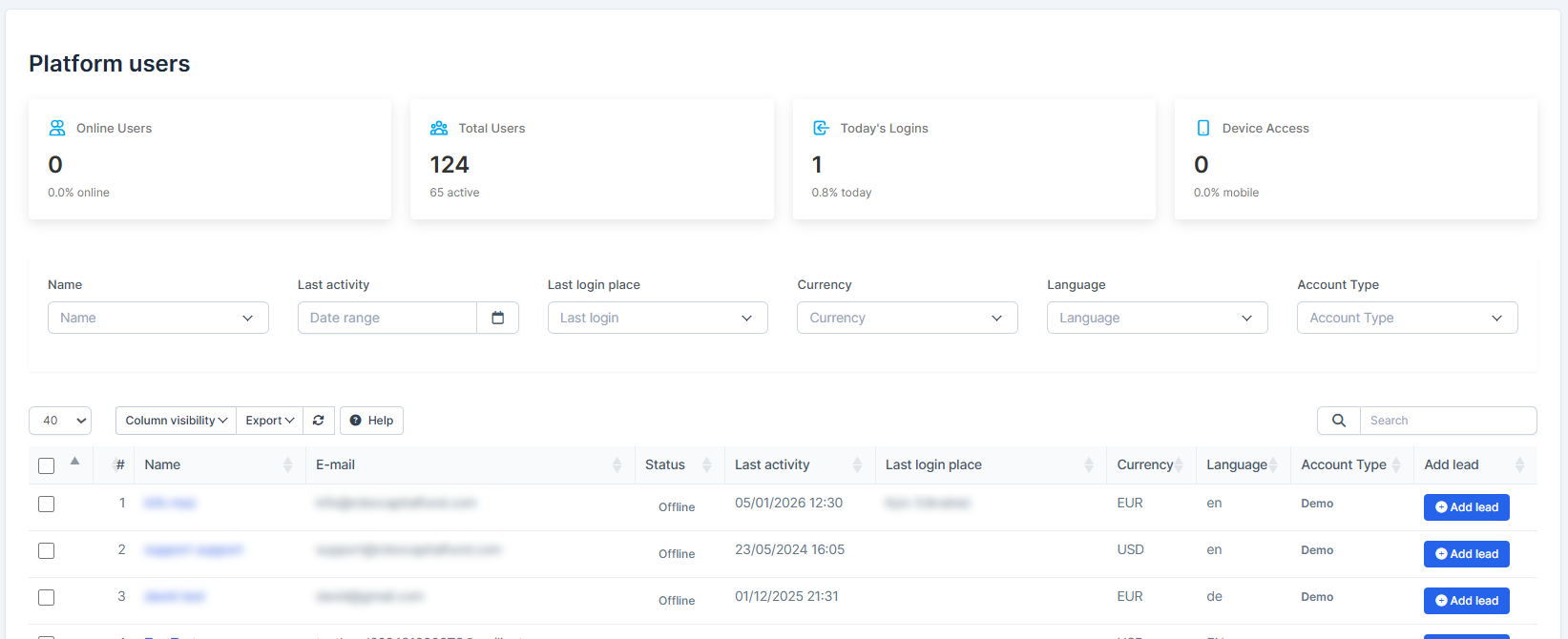Viewport: 1568px width, 639px height.
Task: Click the Device Access mobile icon
Action: pyautogui.click(x=1202, y=128)
